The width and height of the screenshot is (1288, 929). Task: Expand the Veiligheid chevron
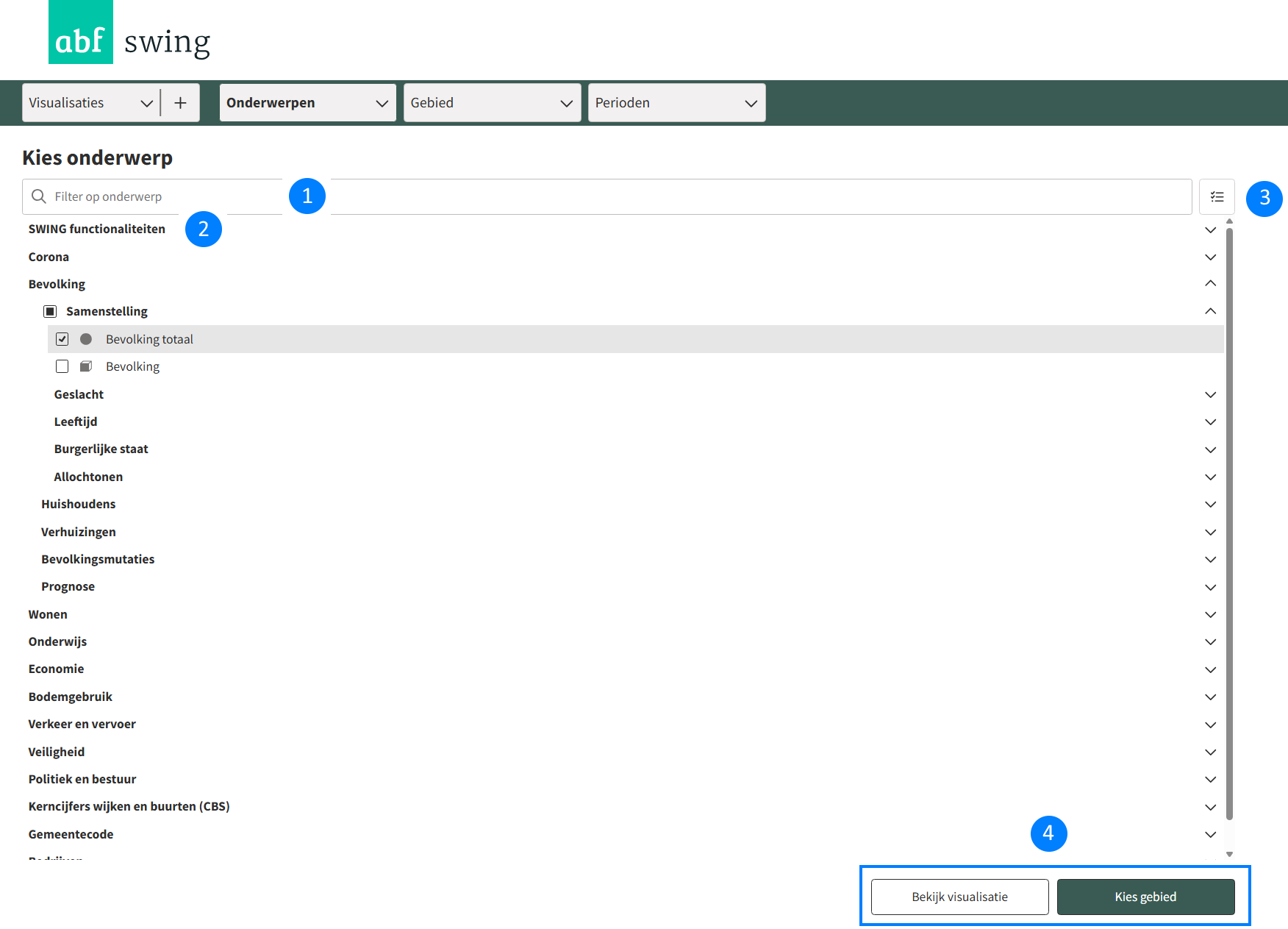(1210, 752)
